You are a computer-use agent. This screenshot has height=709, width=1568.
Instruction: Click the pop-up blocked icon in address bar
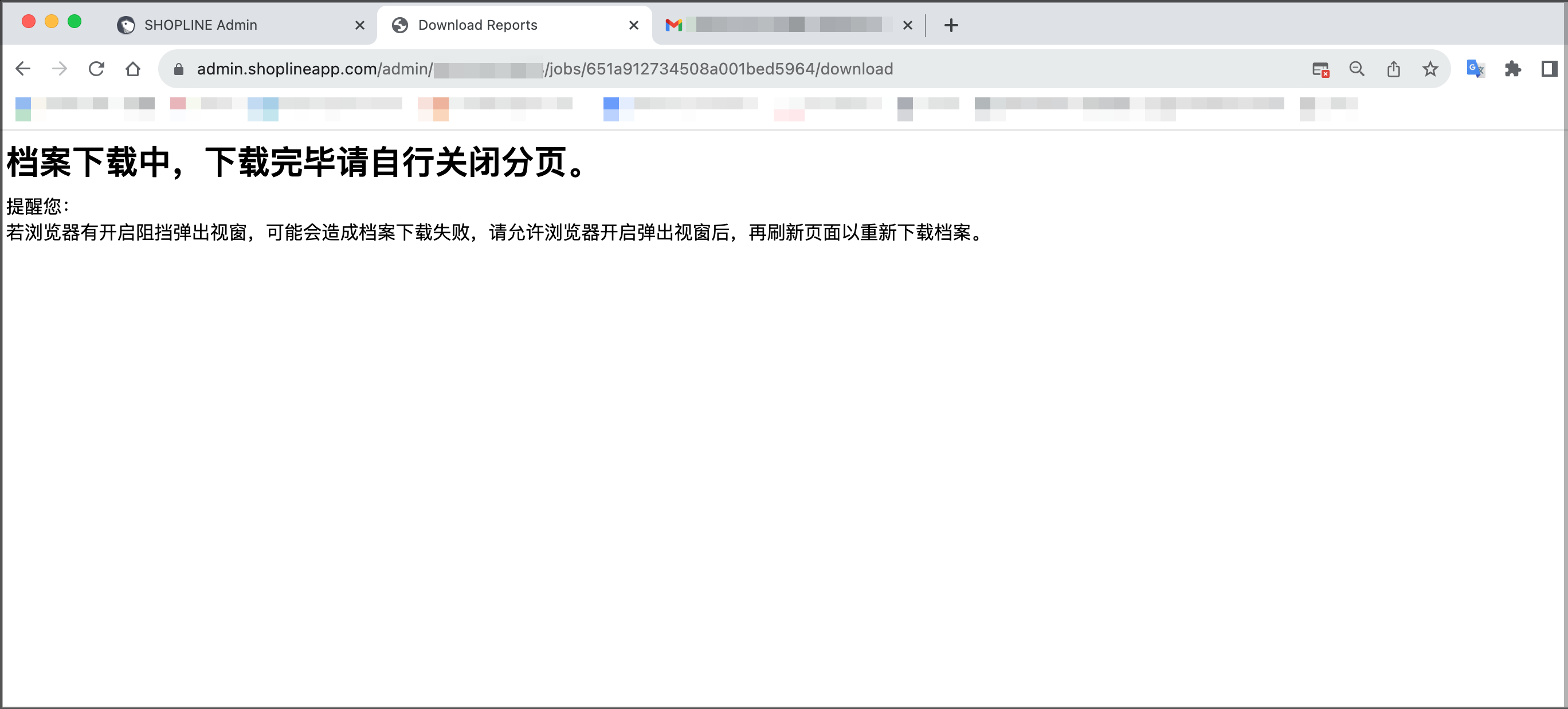coord(1320,69)
